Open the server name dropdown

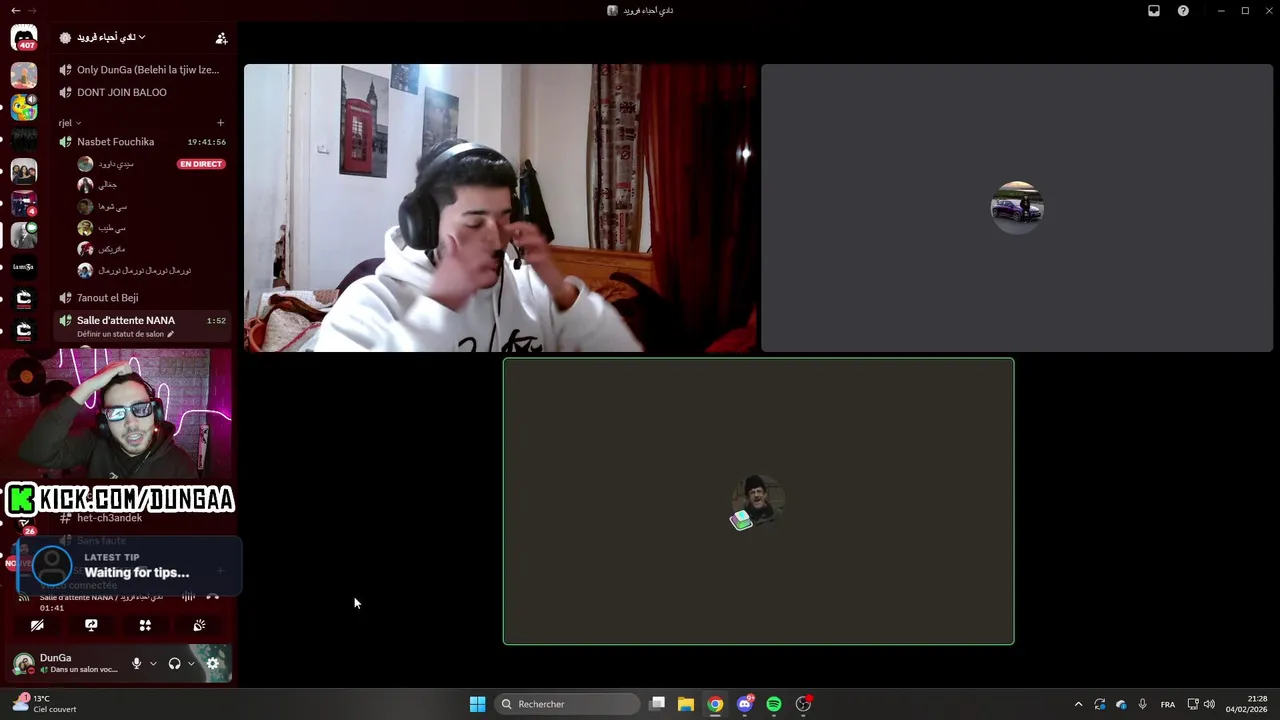111,37
